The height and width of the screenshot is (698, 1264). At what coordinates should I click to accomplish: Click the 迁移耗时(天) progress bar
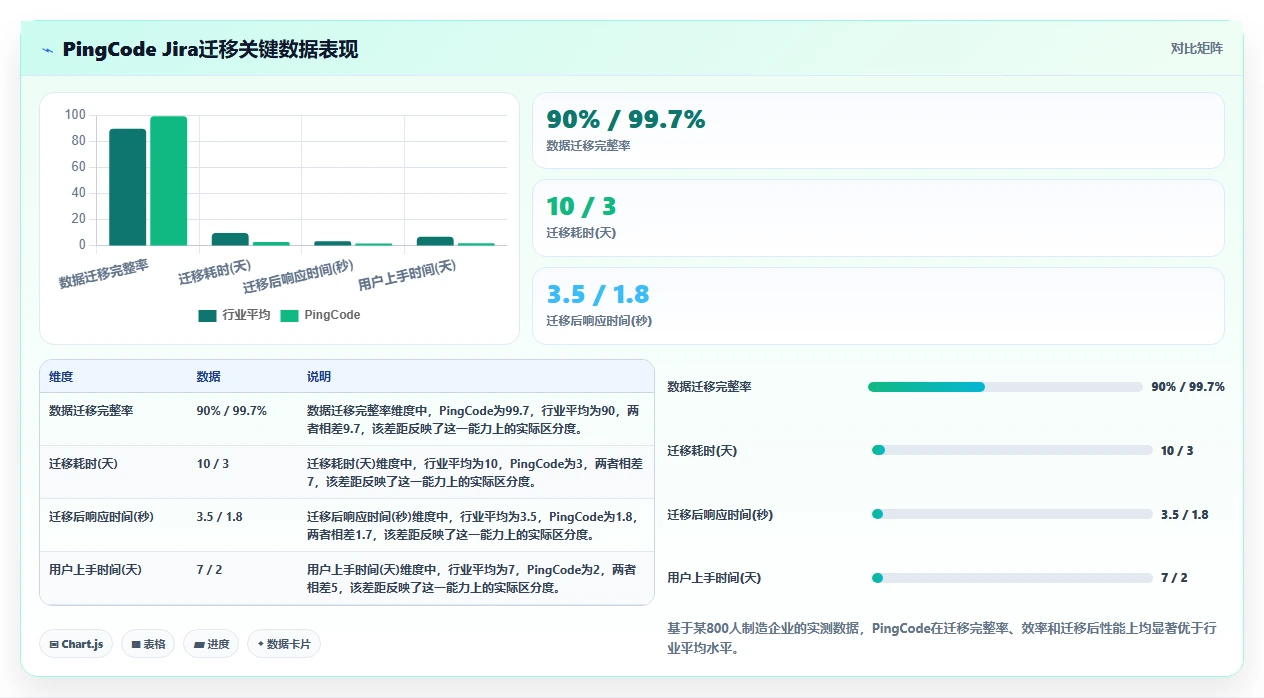[x=1012, y=450]
